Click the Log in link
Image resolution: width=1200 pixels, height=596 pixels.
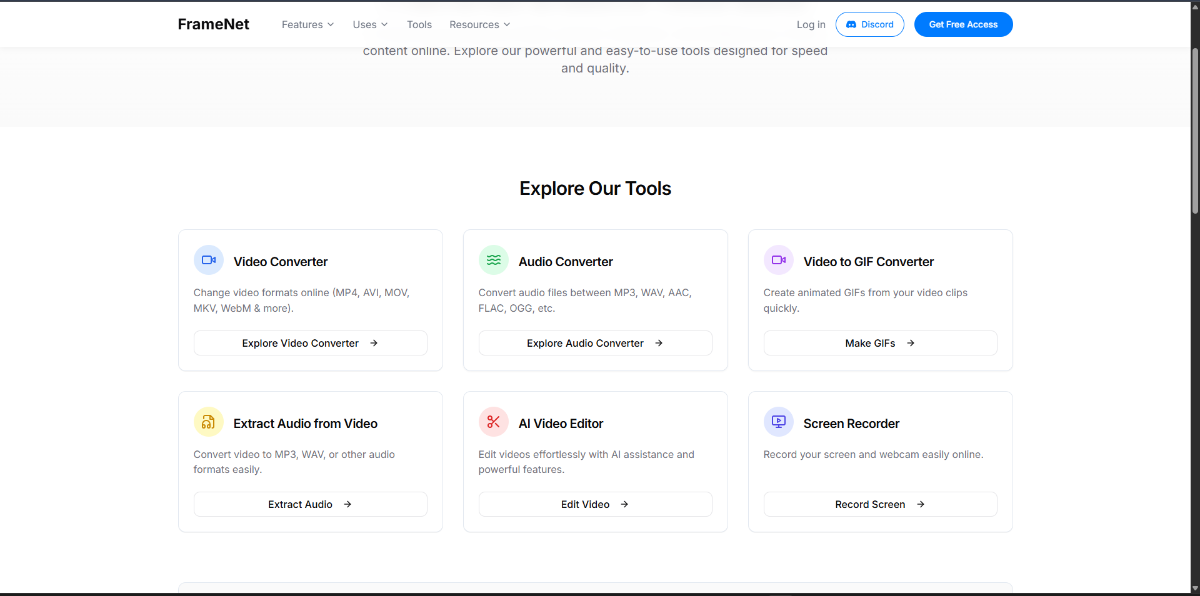[x=811, y=24]
